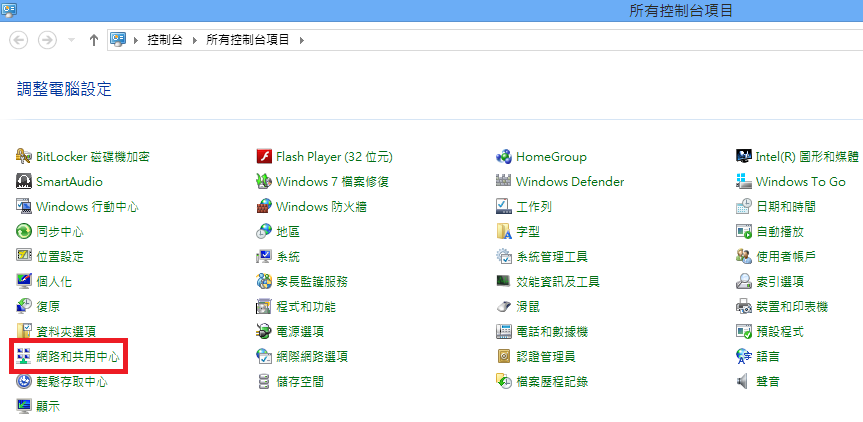Image resolution: width=863 pixels, height=422 pixels.
Task: Click the 系統 computer icon
Action: coord(264,256)
